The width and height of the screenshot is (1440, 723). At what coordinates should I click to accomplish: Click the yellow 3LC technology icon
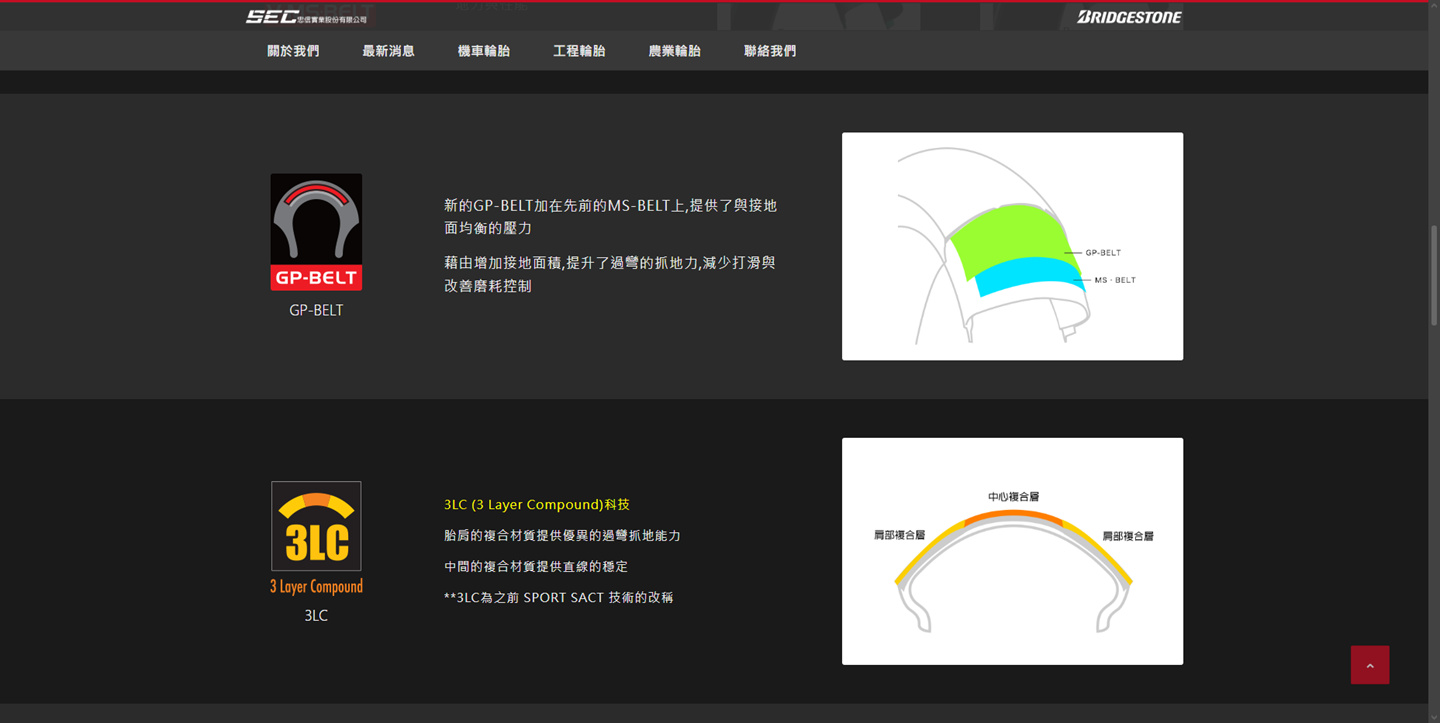pos(316,526)
